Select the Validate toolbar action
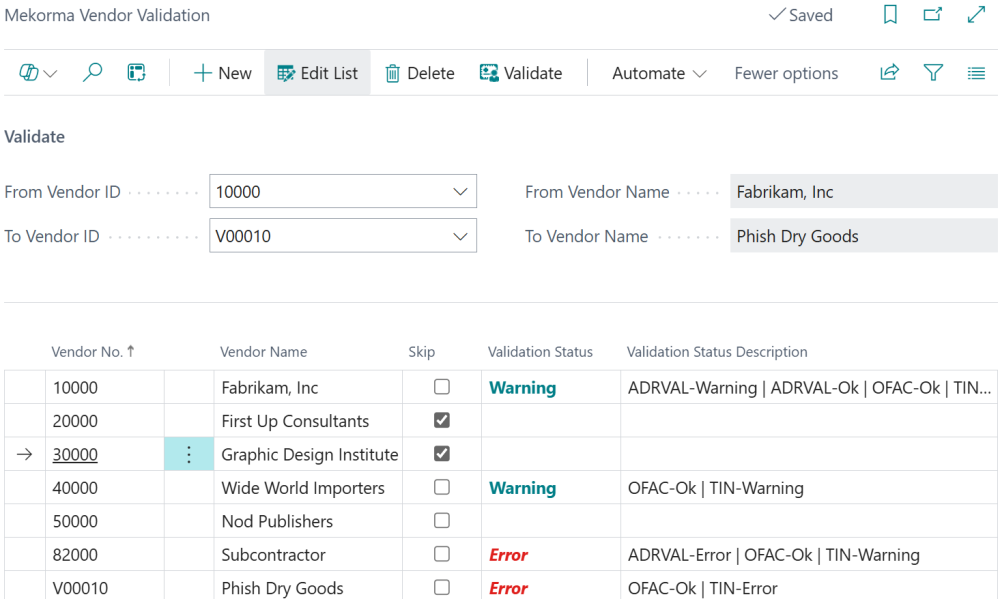The image size is (1000, 599). point(522,72)
